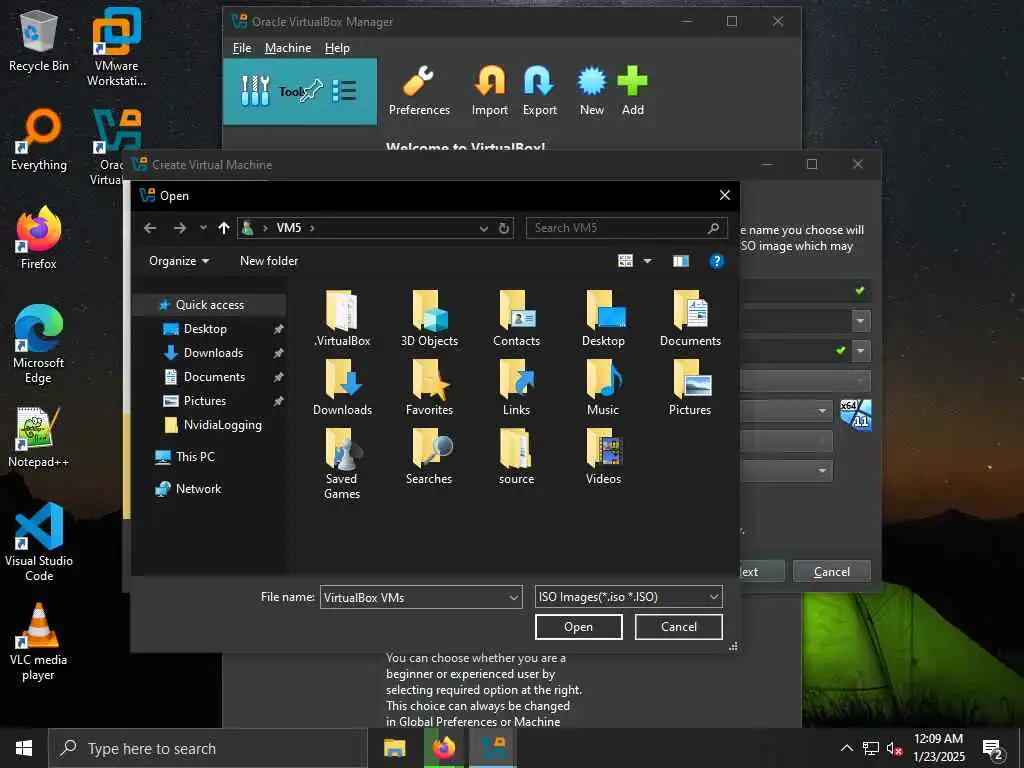The image size is (1024, 768).
Task: Click the New folder button
Action: pos(268,261)
